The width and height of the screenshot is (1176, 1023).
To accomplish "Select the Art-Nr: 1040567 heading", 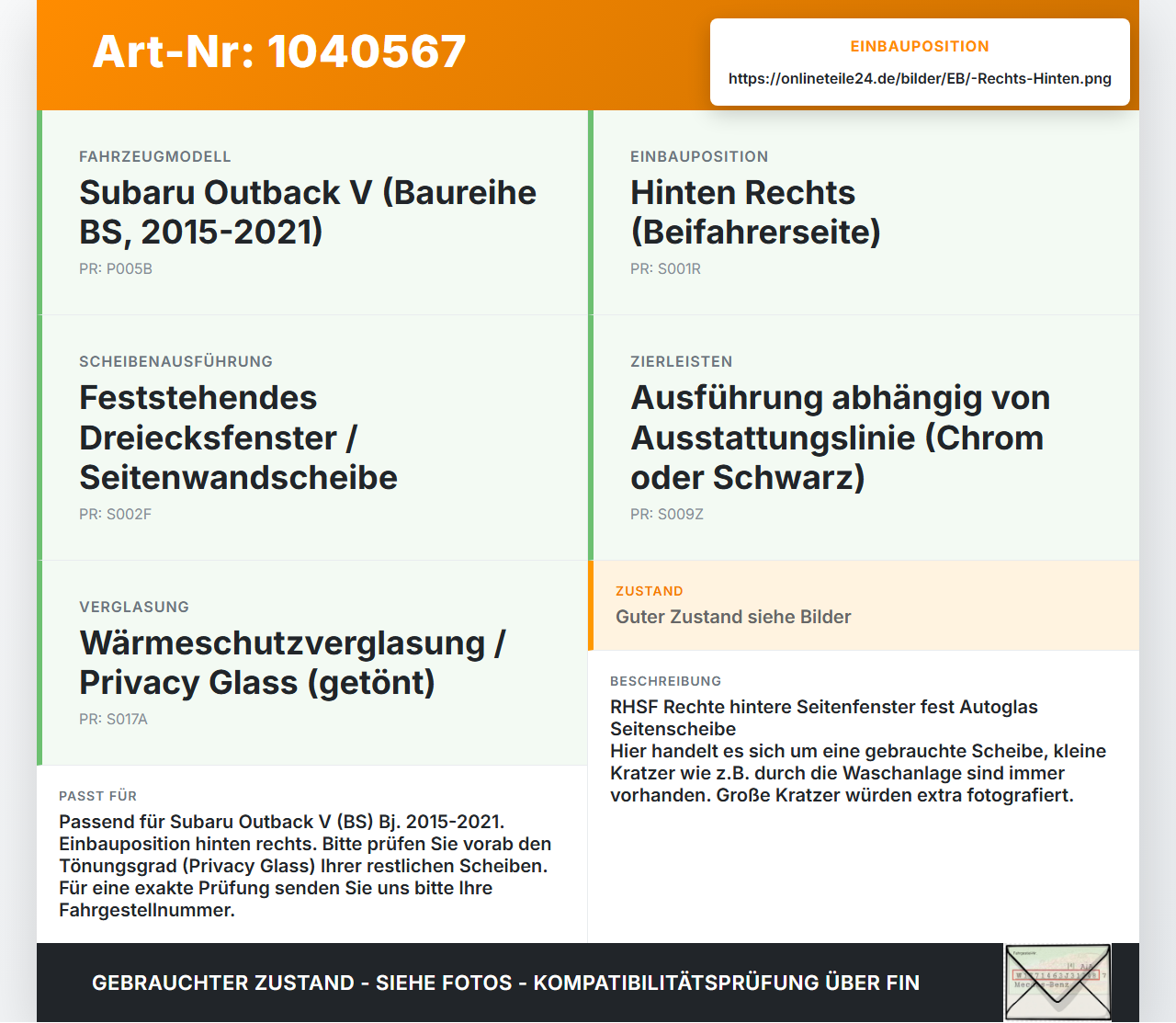I will 279,51.
